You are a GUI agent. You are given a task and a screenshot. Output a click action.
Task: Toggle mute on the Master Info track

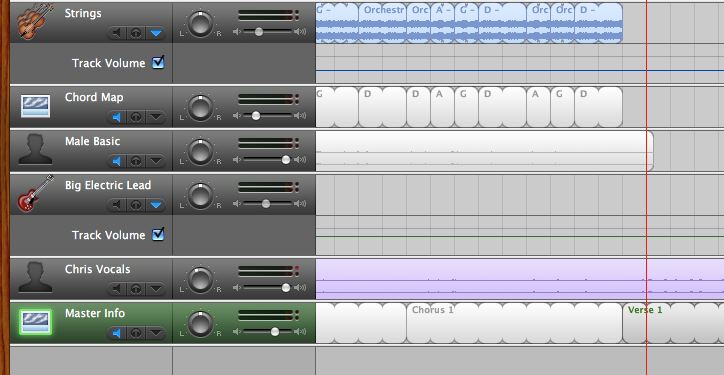117,333
